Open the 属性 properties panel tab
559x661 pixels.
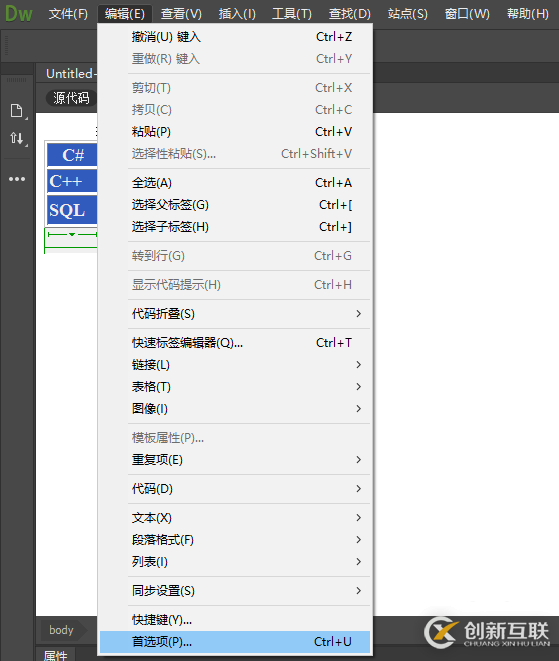click(56, 656)
